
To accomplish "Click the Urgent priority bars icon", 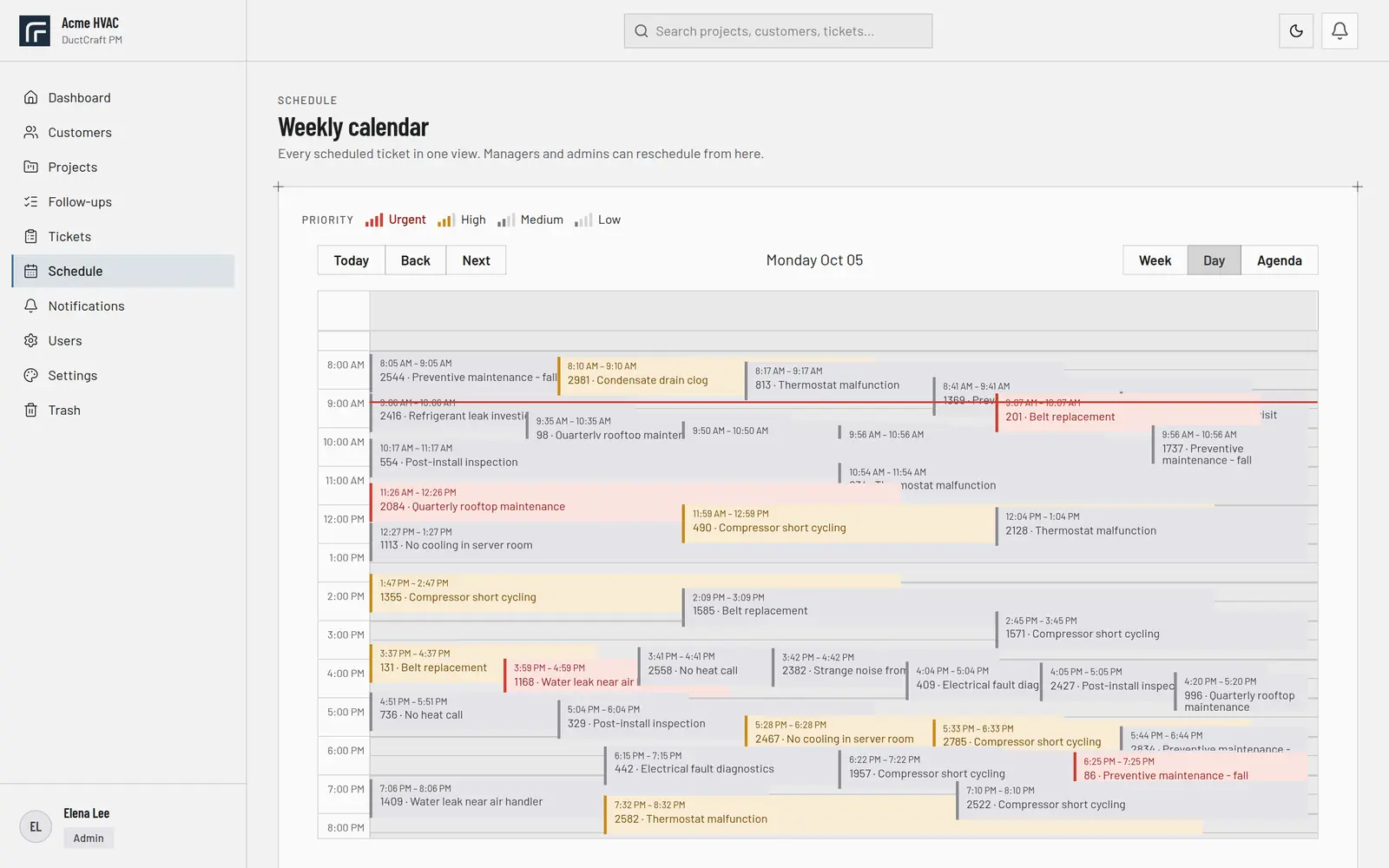I will 374,220.
